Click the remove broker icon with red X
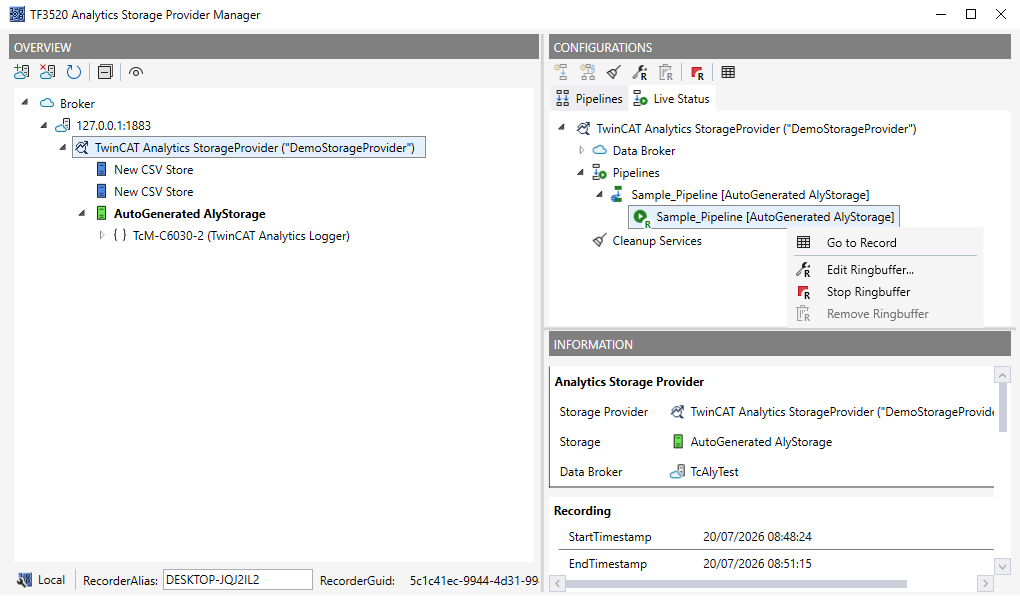 click(47, 72)
